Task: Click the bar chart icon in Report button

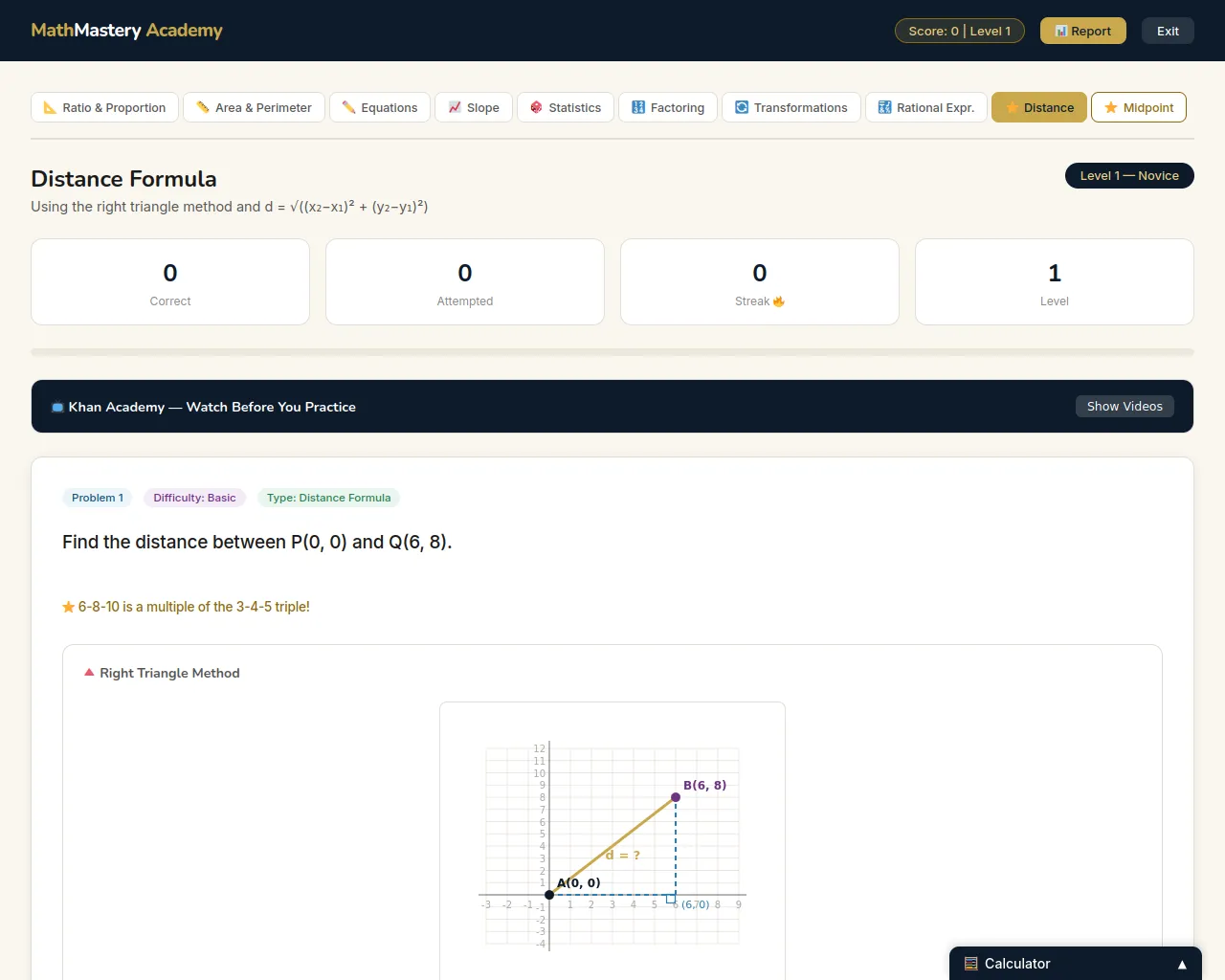Action: pyautogui.click(x=1060, y=31)
